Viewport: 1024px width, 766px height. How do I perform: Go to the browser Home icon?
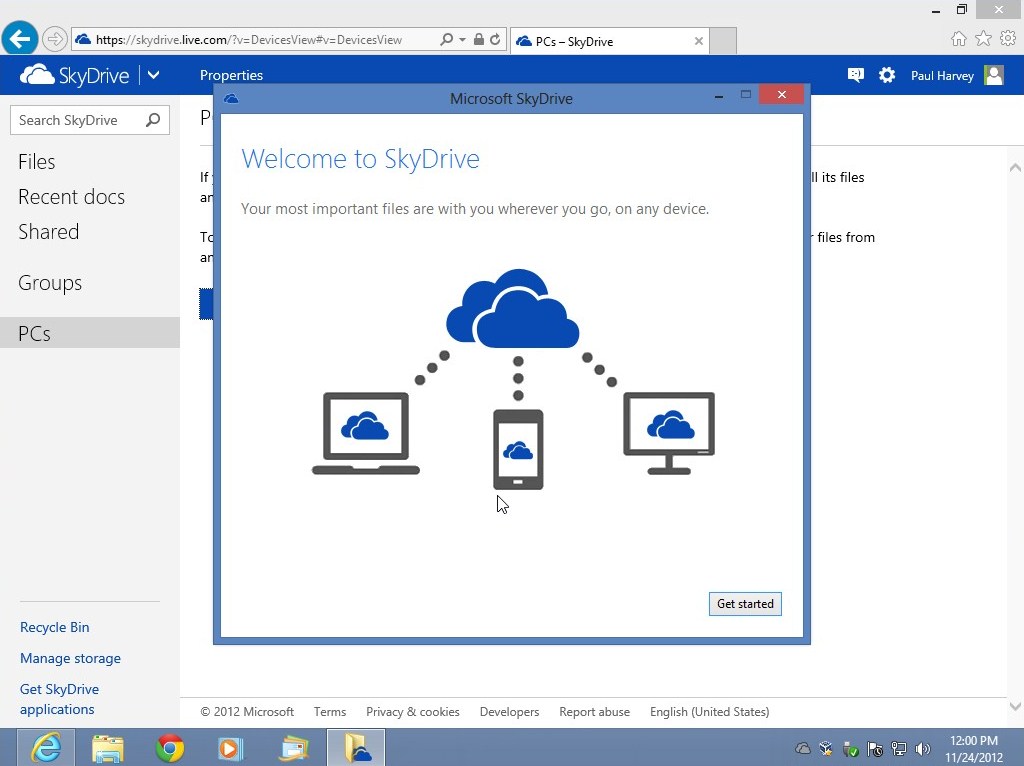tap(959, 39)
